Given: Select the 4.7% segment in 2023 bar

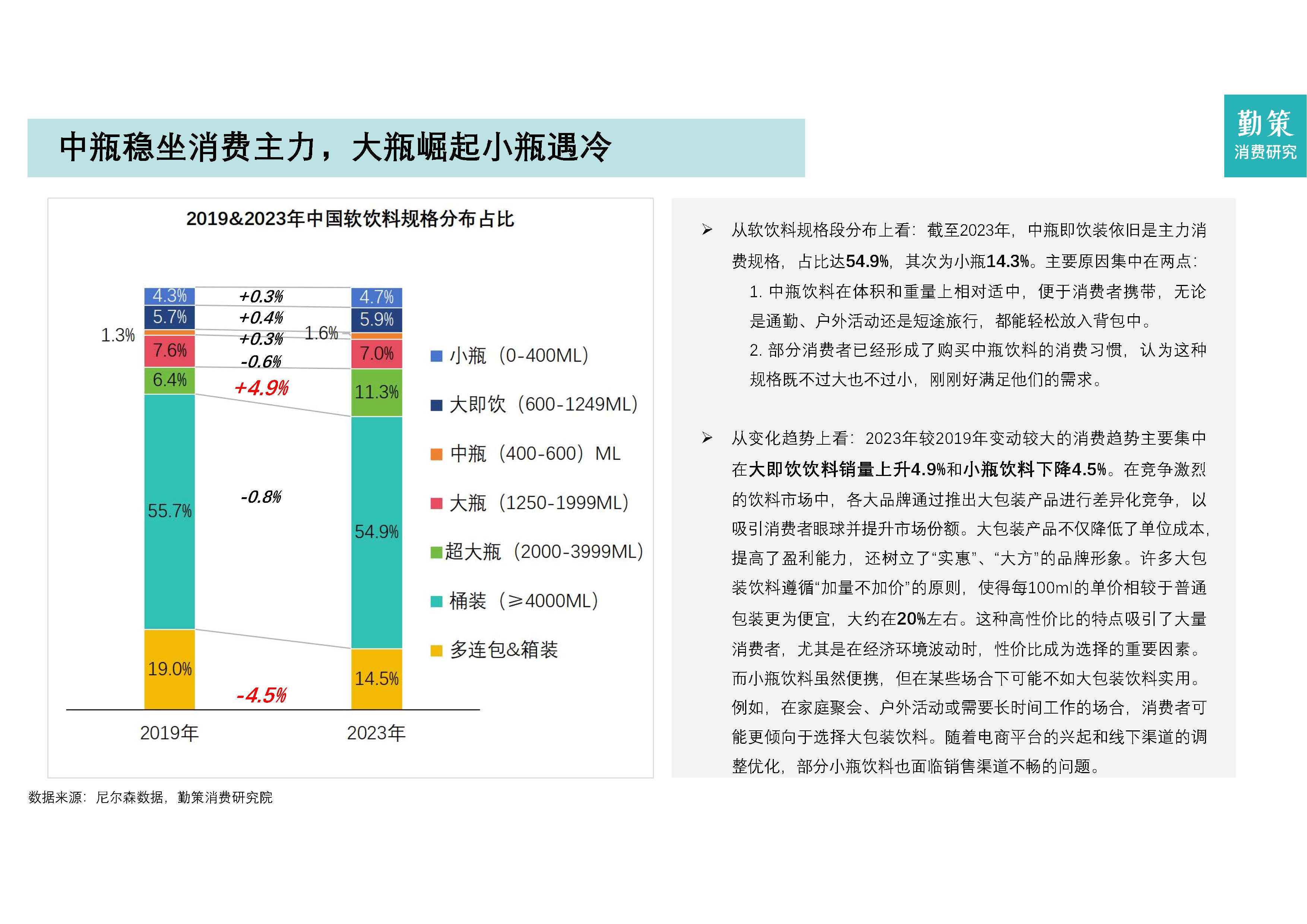Looking at the screenshot, I should point(377,297).
